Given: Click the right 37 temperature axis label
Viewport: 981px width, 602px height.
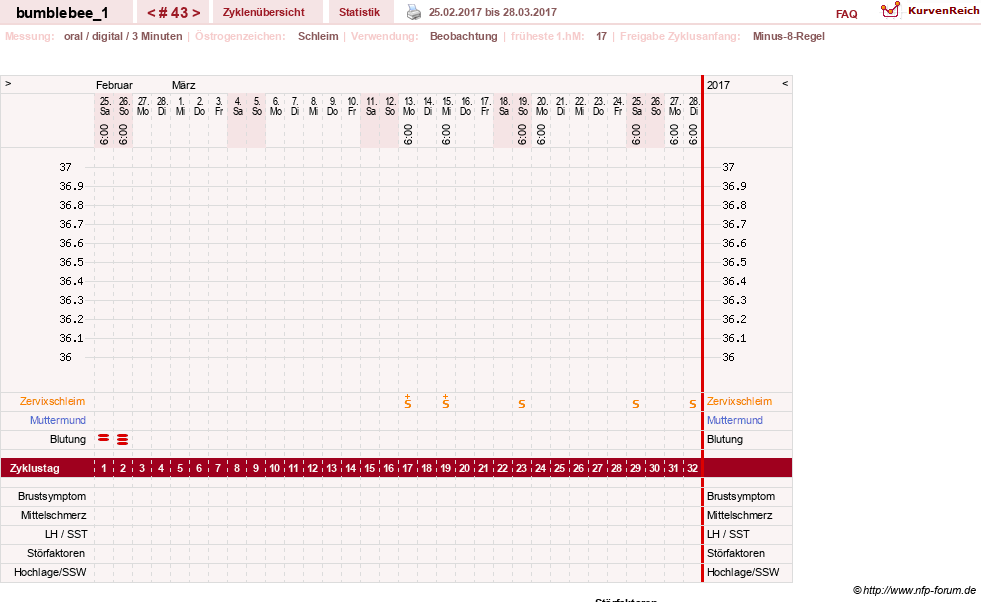Looking at the screenshot, I should click(728, 167).
